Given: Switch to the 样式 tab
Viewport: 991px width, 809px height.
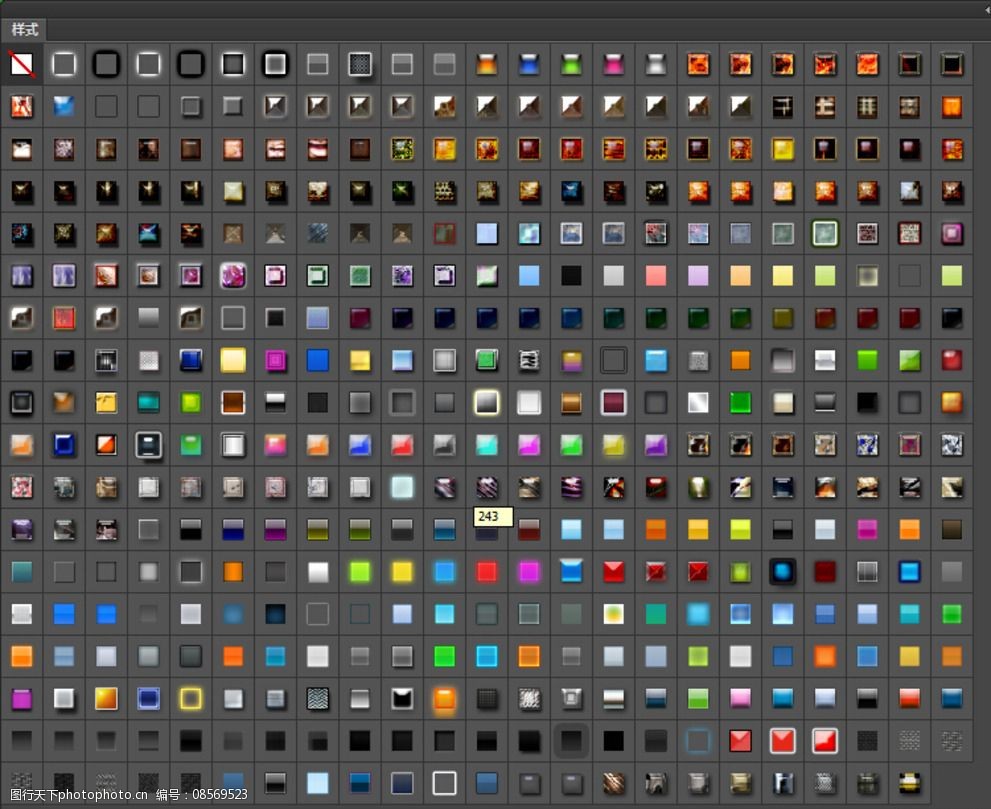Looking at the screenshot, I should click(x=26, y=29).
